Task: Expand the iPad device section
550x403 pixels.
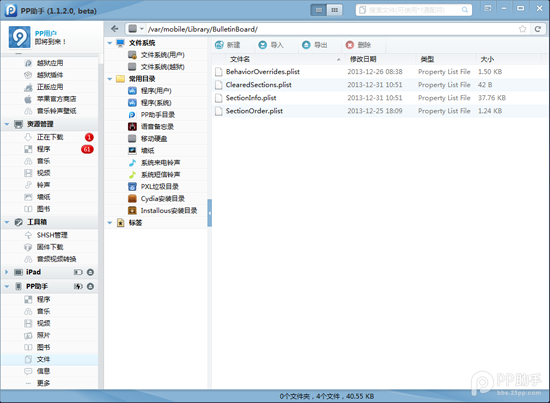Action: point(7,272)
